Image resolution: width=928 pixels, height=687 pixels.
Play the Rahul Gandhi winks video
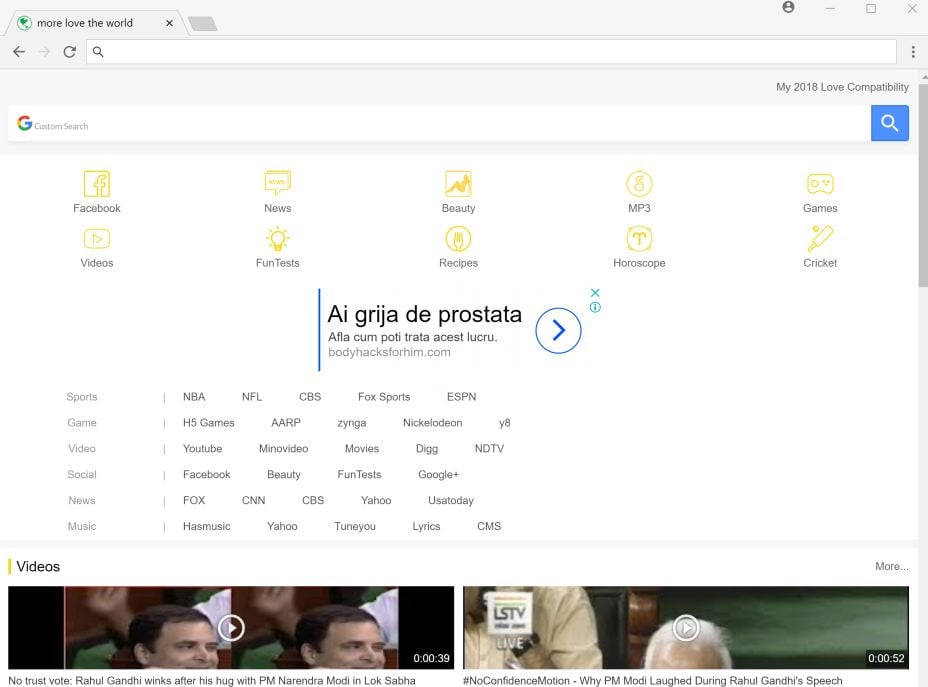231,627
